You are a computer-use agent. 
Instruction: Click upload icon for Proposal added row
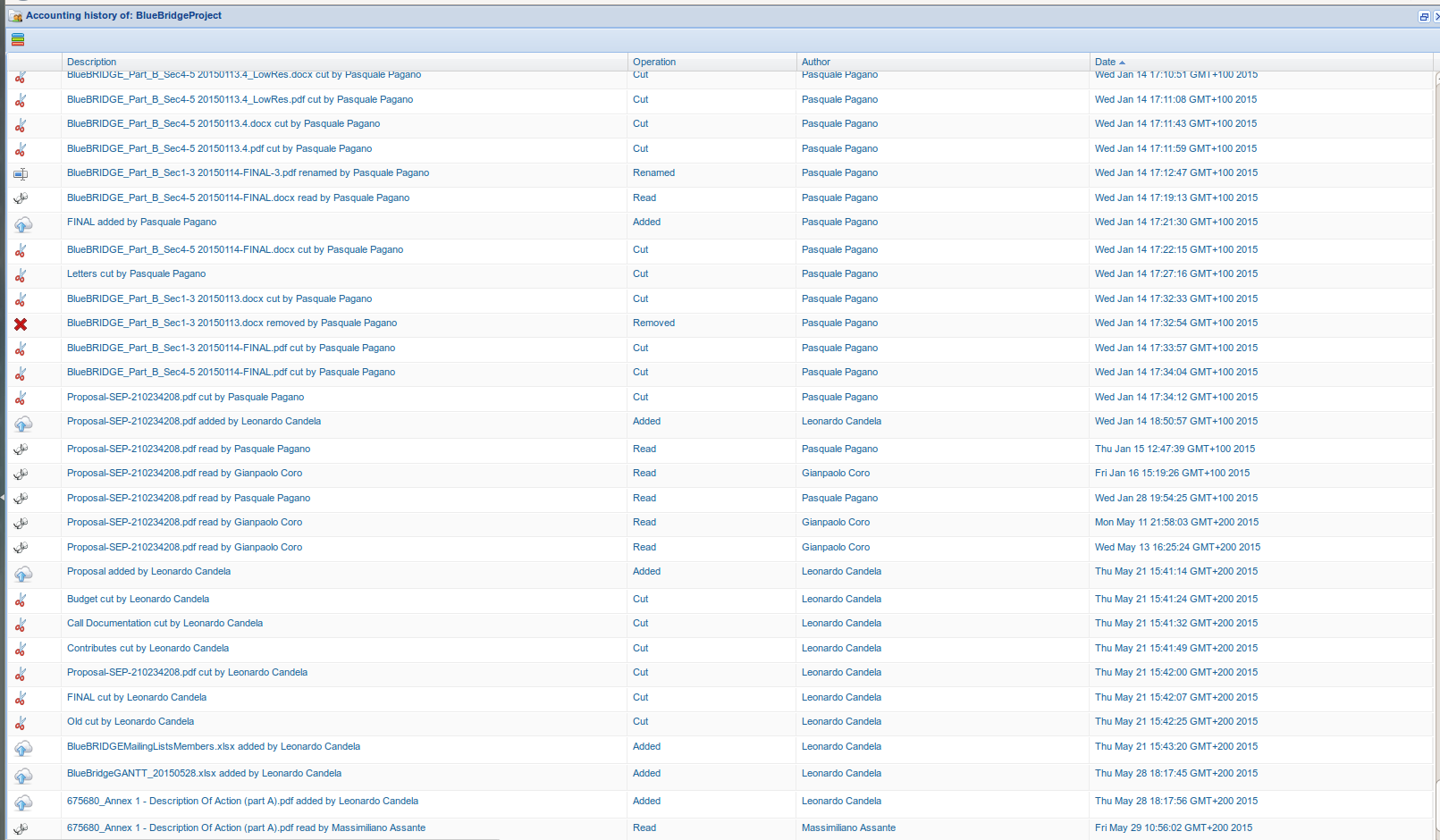(x=23, y=575)
